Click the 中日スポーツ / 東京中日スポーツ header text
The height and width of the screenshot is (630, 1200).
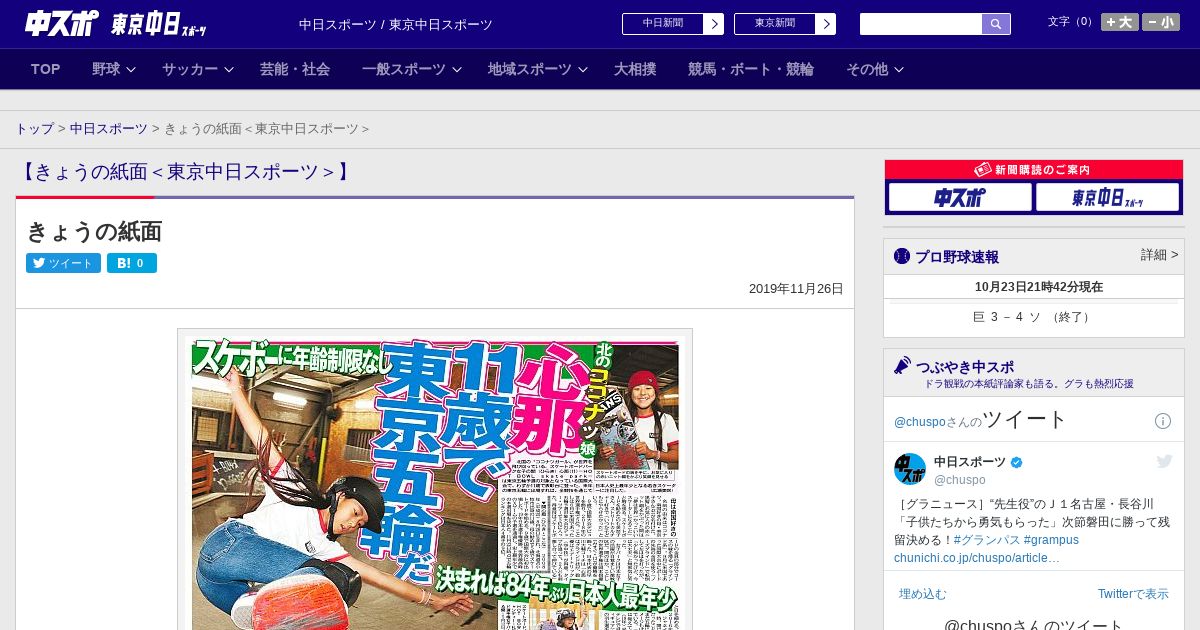click(x=396, y=24)
